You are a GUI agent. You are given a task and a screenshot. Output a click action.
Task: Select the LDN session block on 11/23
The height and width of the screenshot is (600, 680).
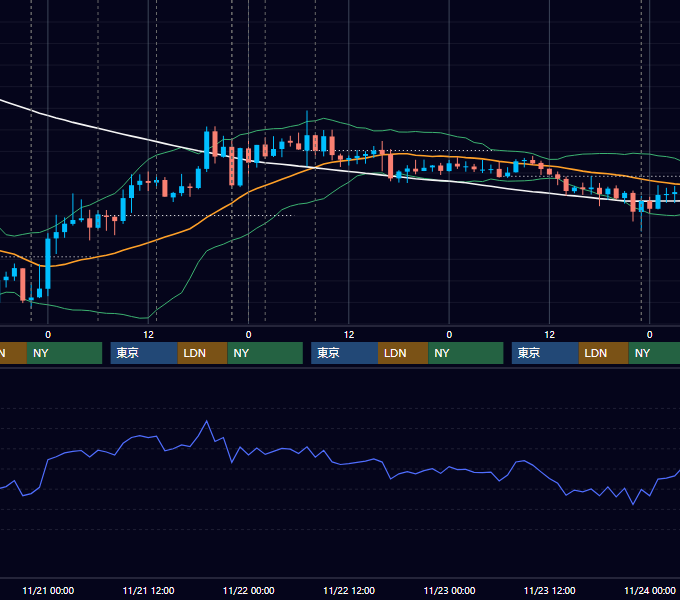click(x=604, y=353)
